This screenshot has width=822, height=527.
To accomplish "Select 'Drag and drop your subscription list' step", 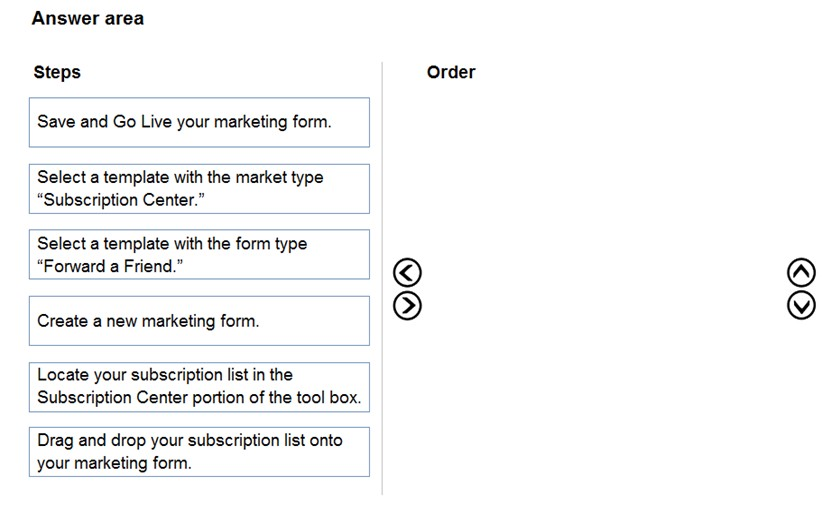I will pos(199,452).
